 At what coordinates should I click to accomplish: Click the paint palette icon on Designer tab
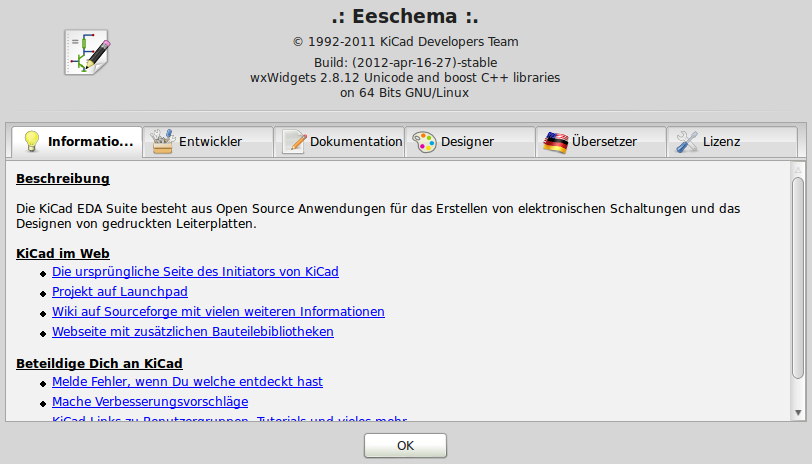425,142
